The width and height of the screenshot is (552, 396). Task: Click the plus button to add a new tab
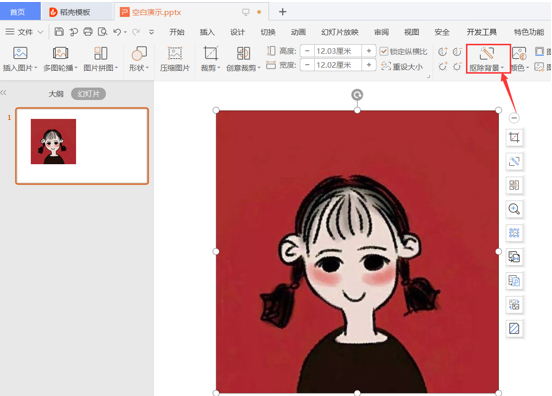[x=282, y=12]
